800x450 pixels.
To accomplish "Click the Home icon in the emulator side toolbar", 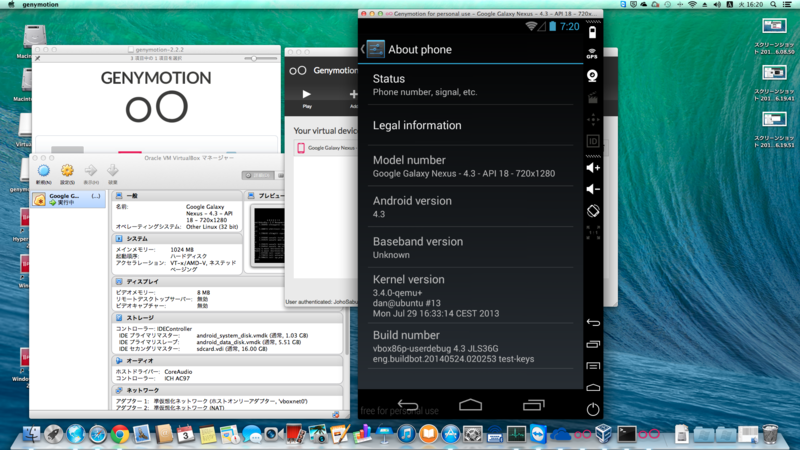I will click(593, 387).
